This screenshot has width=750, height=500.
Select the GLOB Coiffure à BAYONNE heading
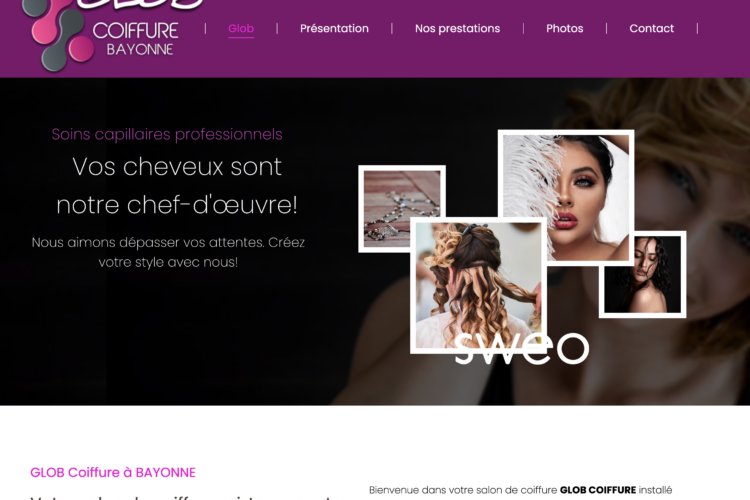coord(113,473)
